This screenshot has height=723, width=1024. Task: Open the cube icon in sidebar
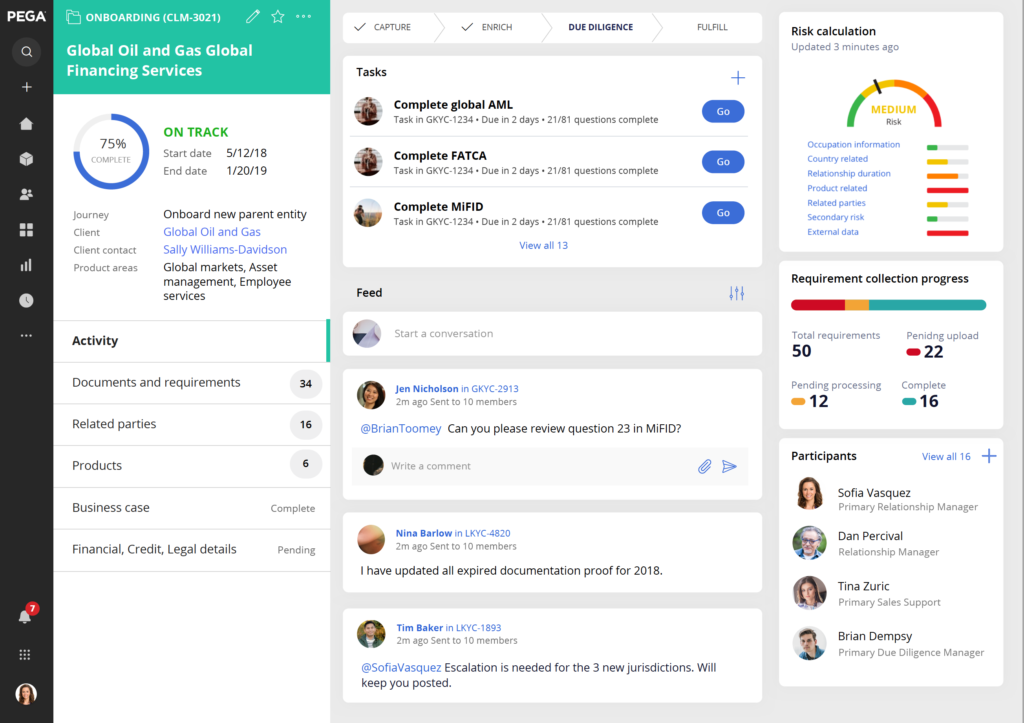pyautogui.click(x=26, y=159)
